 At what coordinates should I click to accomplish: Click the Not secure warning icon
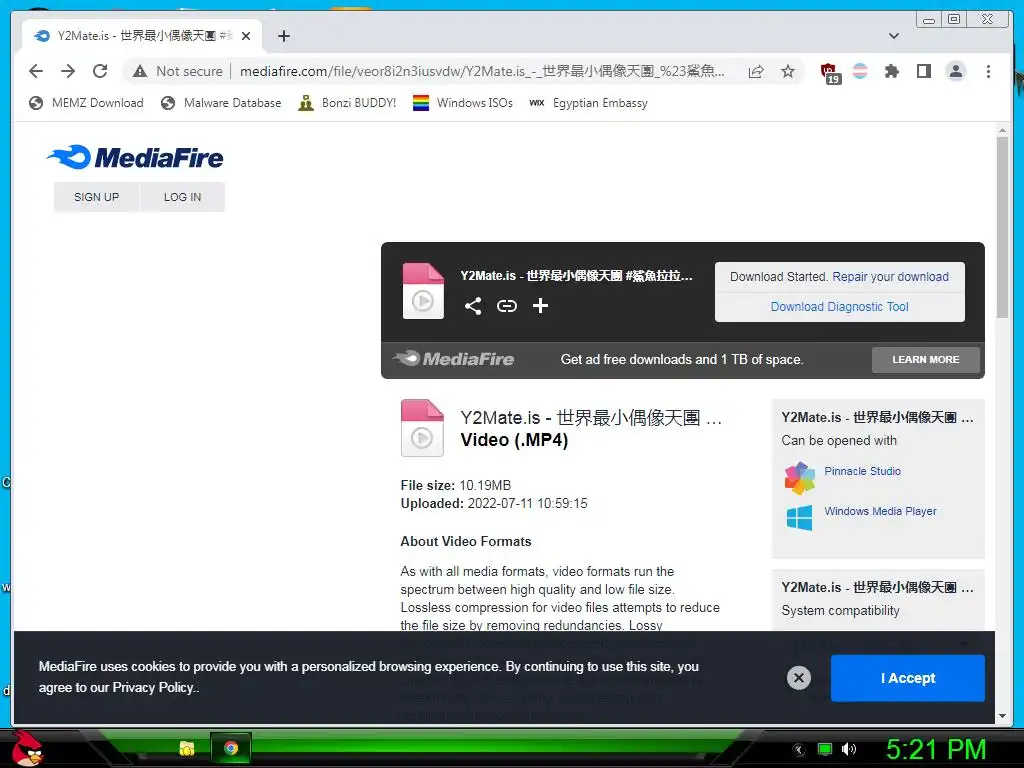(x=140, y=71)
